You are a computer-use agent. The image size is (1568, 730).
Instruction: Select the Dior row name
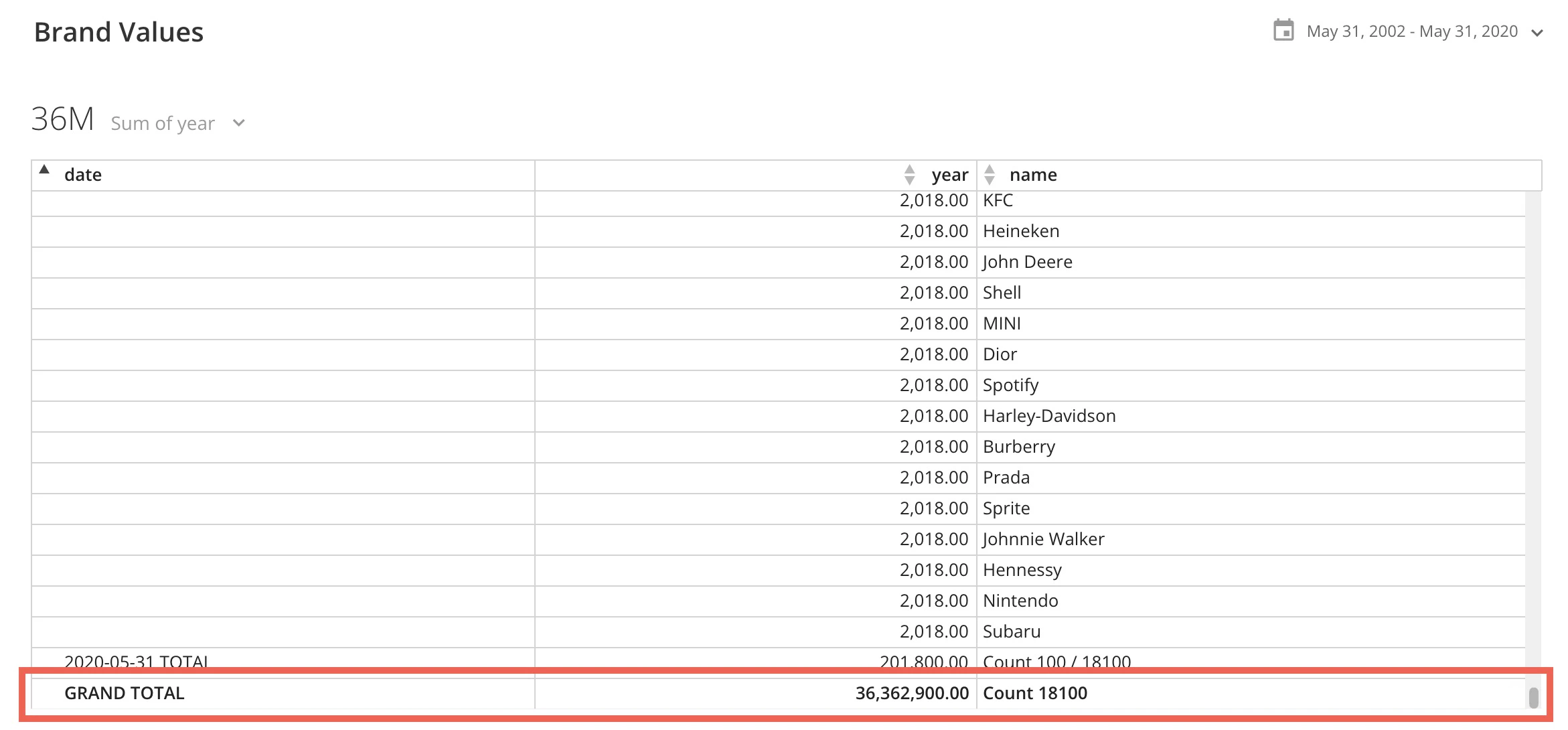coord(1000,354)
